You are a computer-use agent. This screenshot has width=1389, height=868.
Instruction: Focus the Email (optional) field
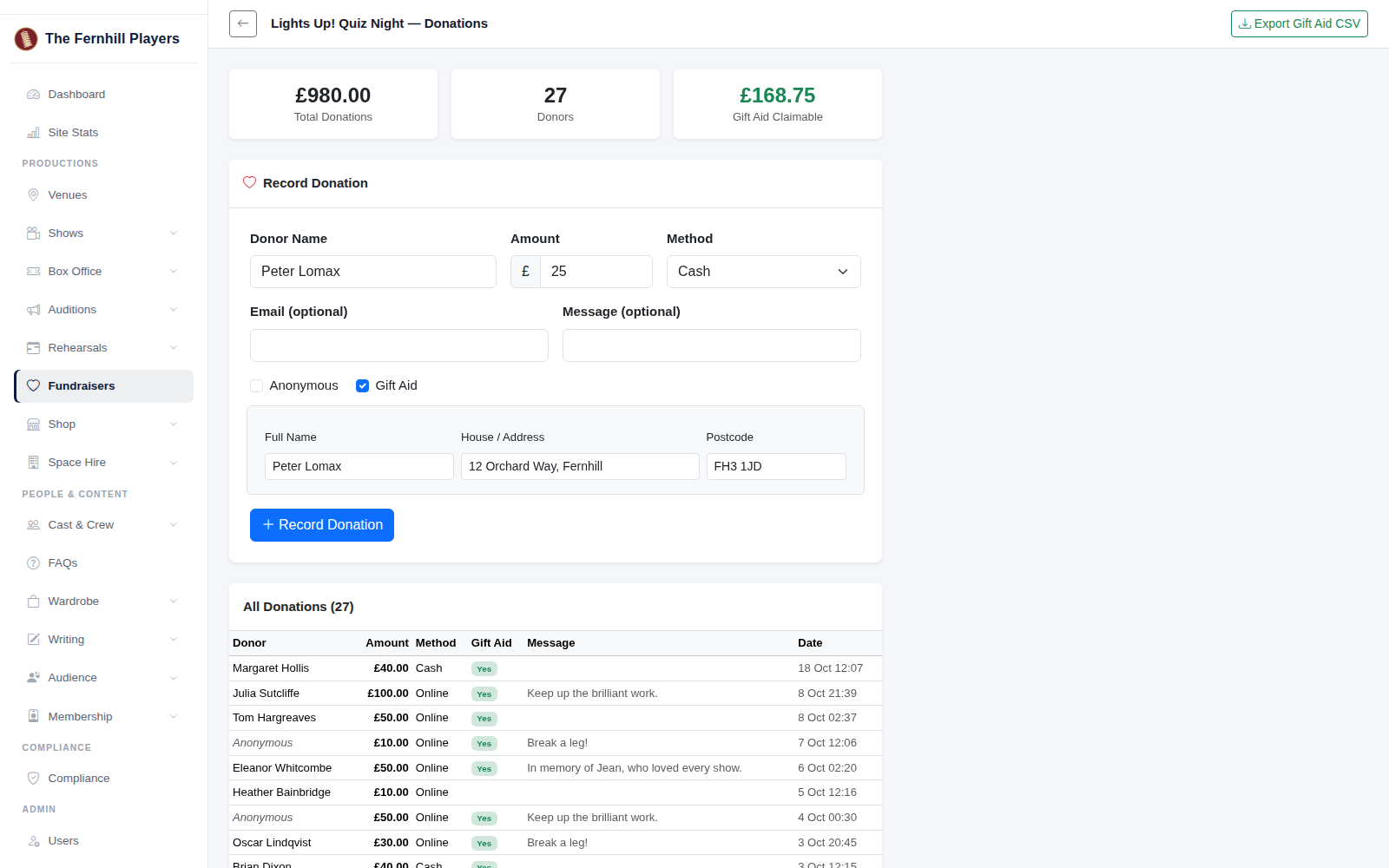(x=399, y=345)
